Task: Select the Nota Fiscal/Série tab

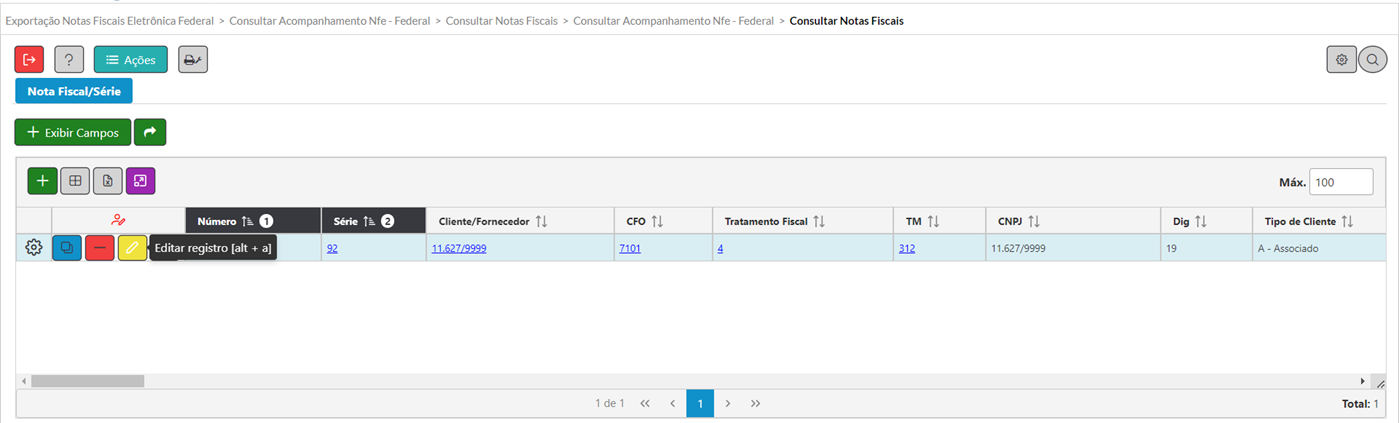Action: click(x=74, y=91)
